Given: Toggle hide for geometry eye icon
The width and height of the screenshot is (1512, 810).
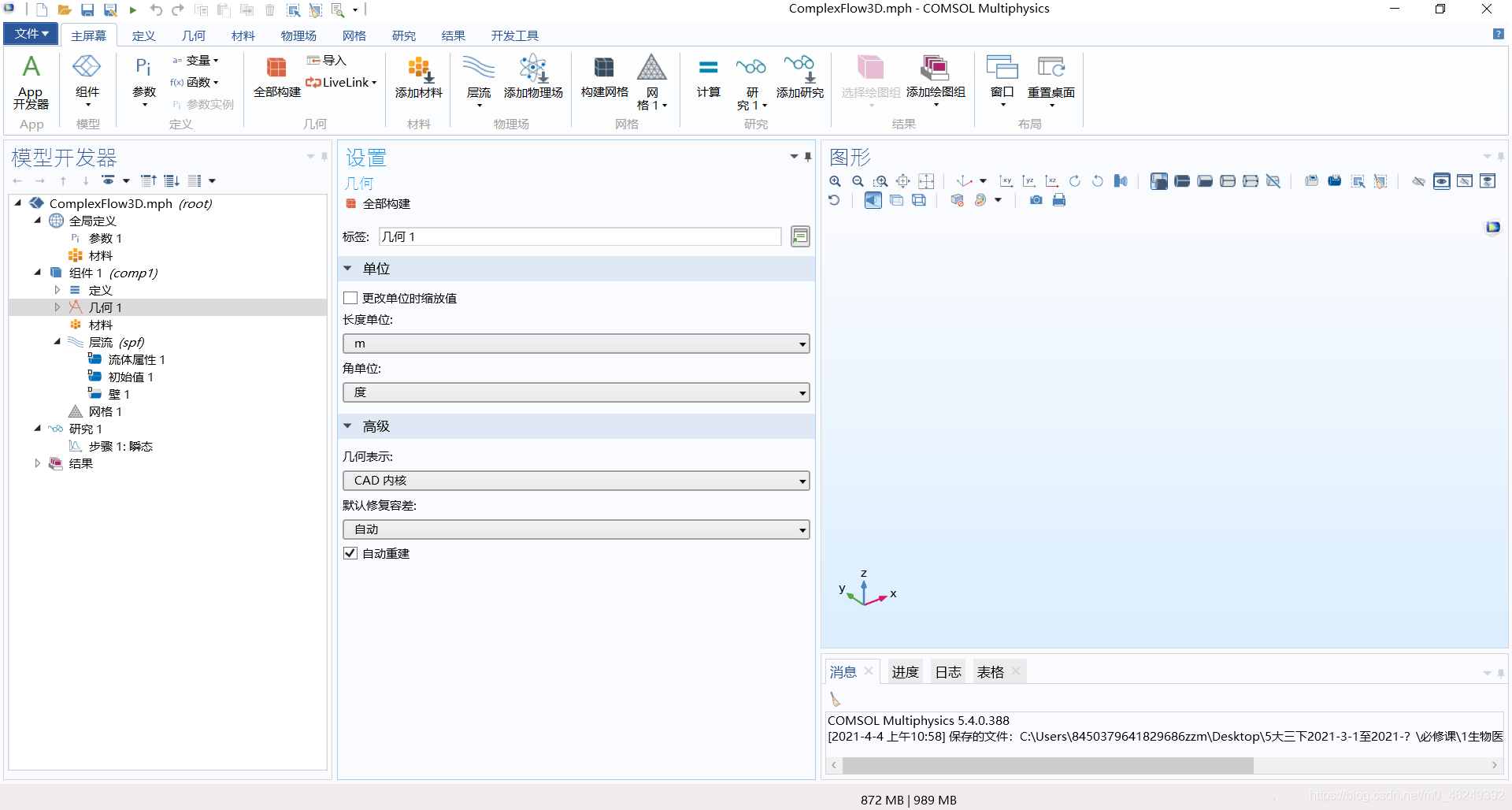Looking at the screenshot, I should pyautogui.click(x=1418, y=181).
